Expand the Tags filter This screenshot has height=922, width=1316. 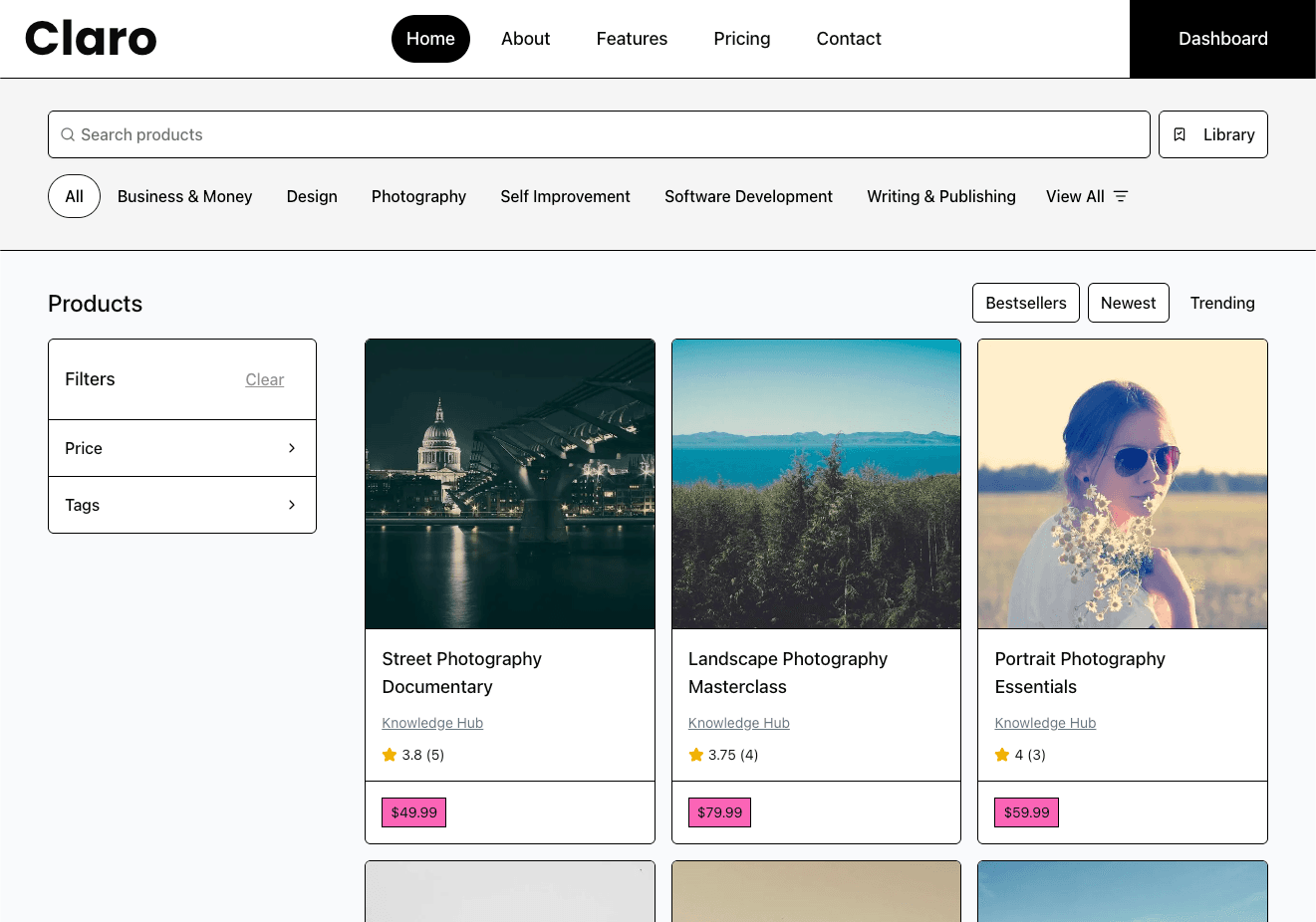[181, 505]
